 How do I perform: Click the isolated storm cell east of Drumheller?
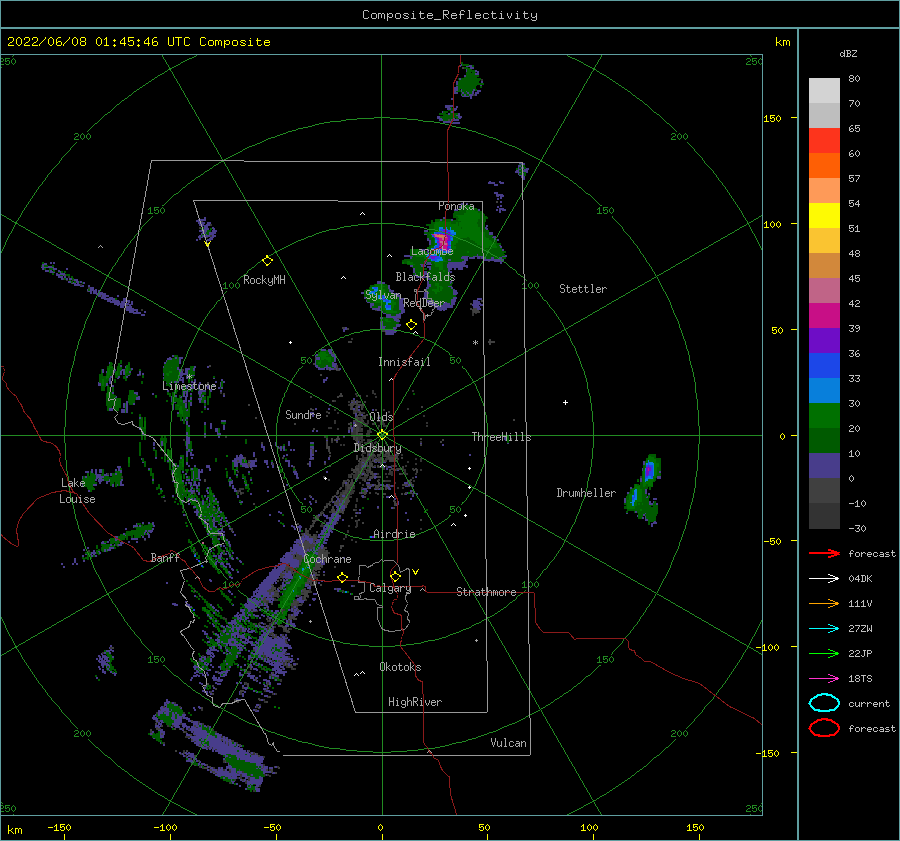(x=645, y=489)
